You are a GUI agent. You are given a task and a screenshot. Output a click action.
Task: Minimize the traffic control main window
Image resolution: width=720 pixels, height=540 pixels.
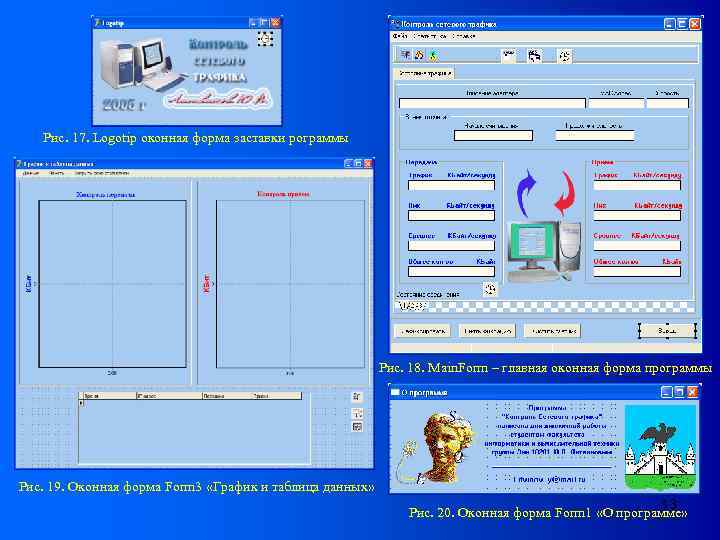[x=669, y=24]
